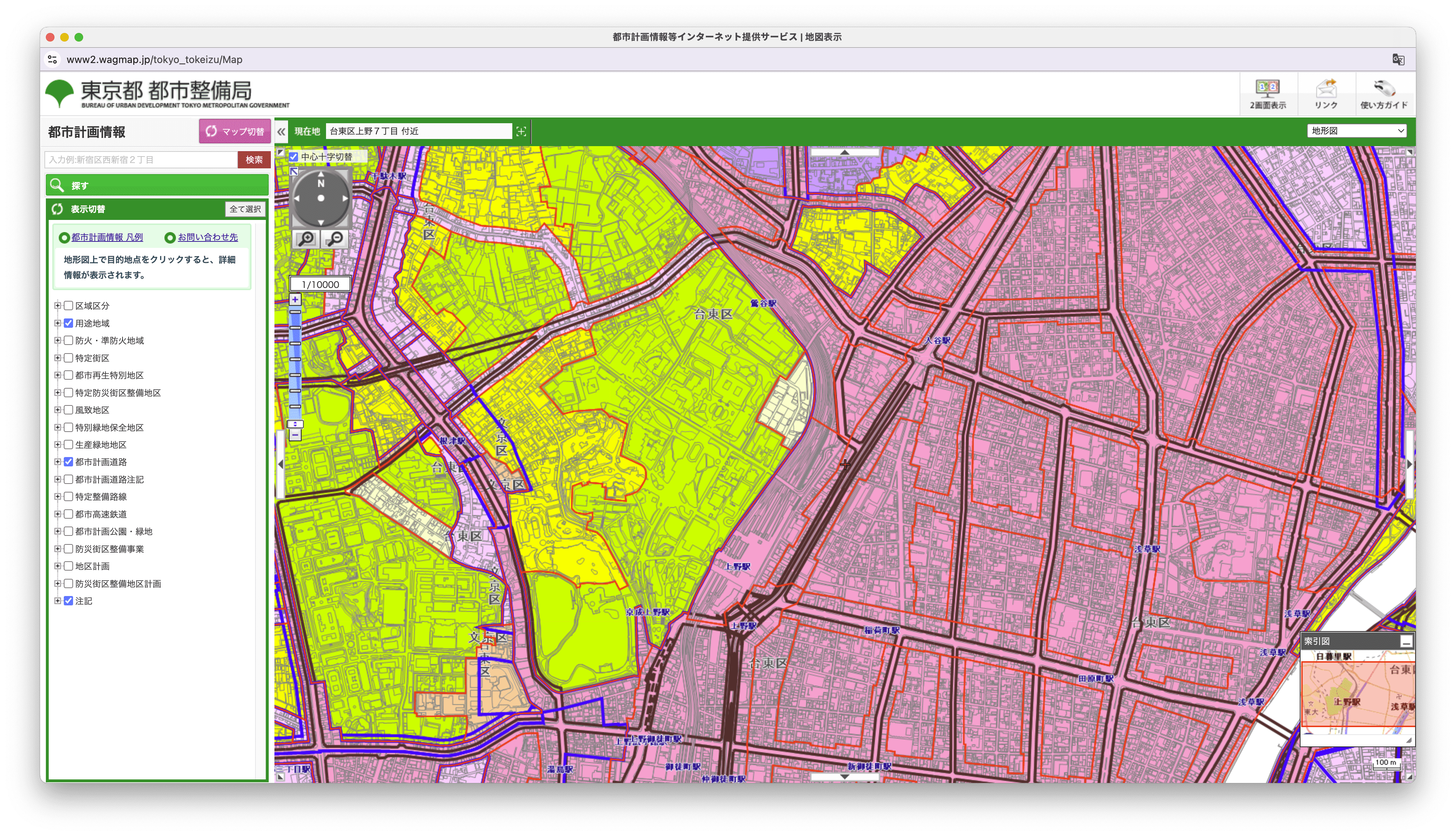
Task: Uncheck the 用途地域 layer checkbox
Action: (68, 323)
